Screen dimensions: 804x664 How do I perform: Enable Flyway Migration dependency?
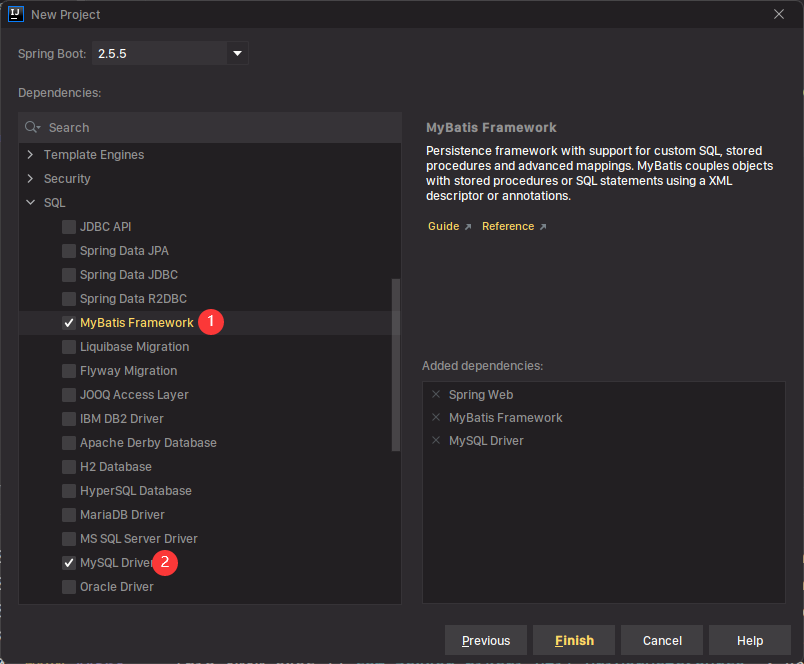pos(69,371)
